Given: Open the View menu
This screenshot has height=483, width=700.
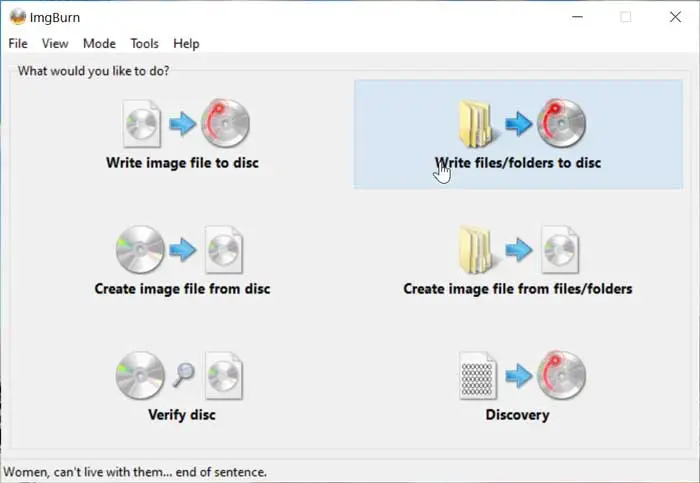Looking at the screenshot, I should point(55,44).
